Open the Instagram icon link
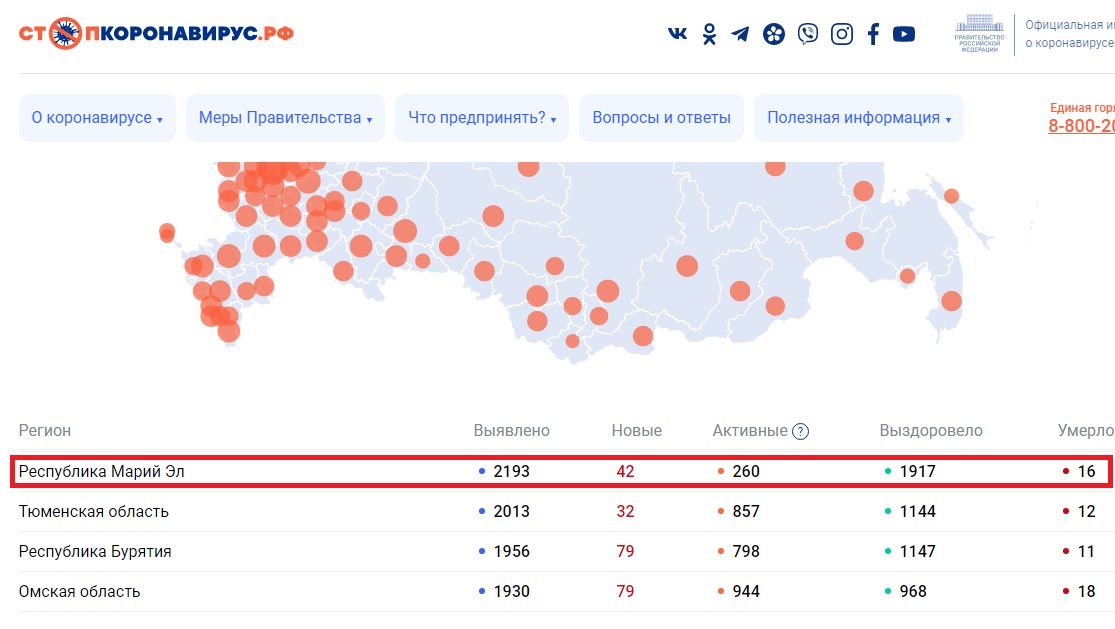This screenshot has width=1115, height=629. click(x=842, y=34)
